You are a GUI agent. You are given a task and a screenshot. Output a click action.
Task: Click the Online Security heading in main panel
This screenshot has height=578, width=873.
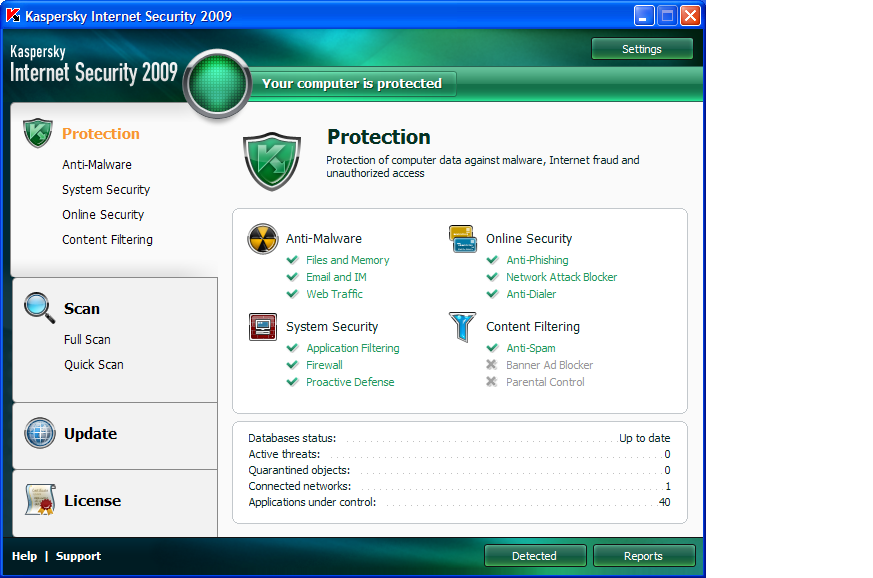tap(529, 239)
